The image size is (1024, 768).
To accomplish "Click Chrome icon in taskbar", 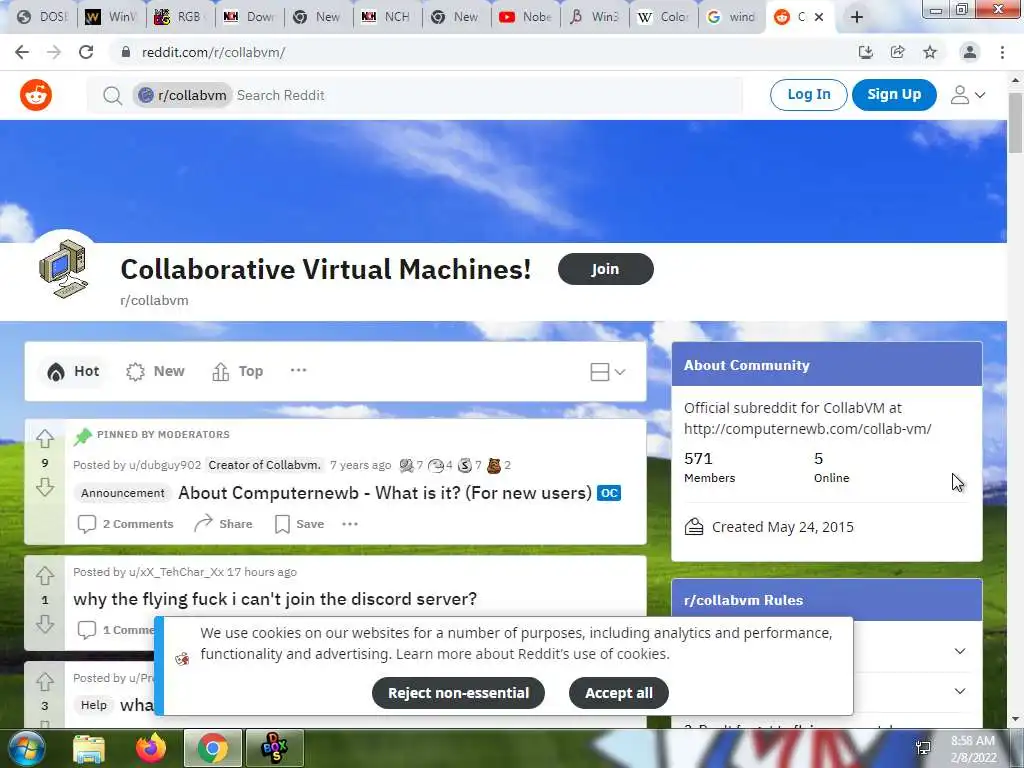I will (x=213, y=748).
